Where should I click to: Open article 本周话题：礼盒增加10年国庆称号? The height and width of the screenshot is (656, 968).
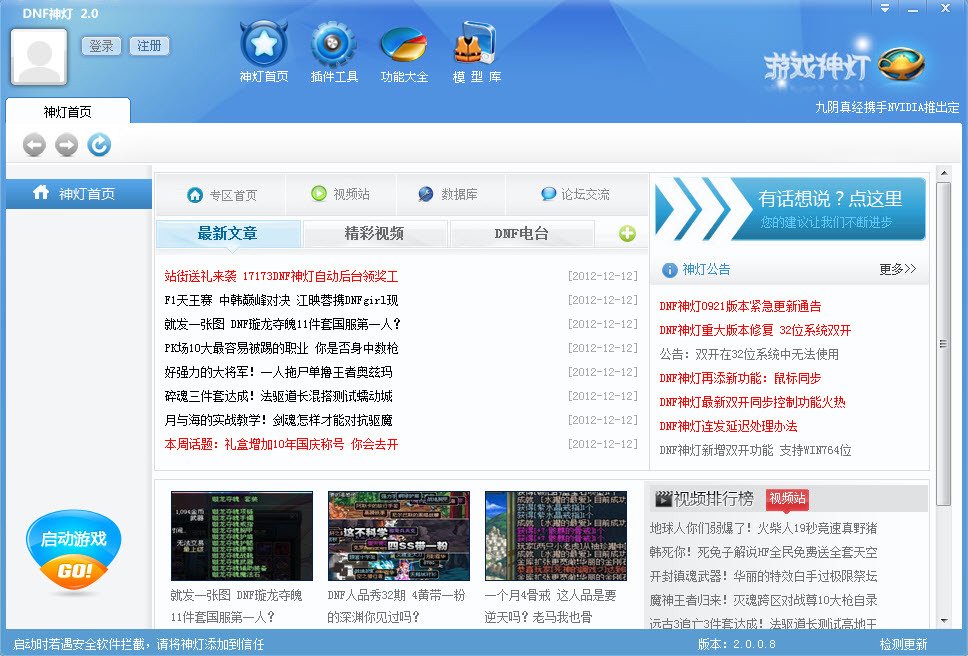[281, 444]
